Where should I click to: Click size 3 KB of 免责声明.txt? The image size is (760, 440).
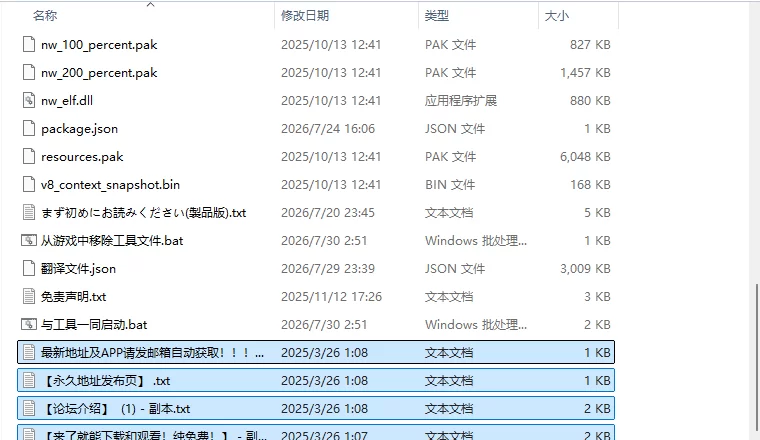597,297
